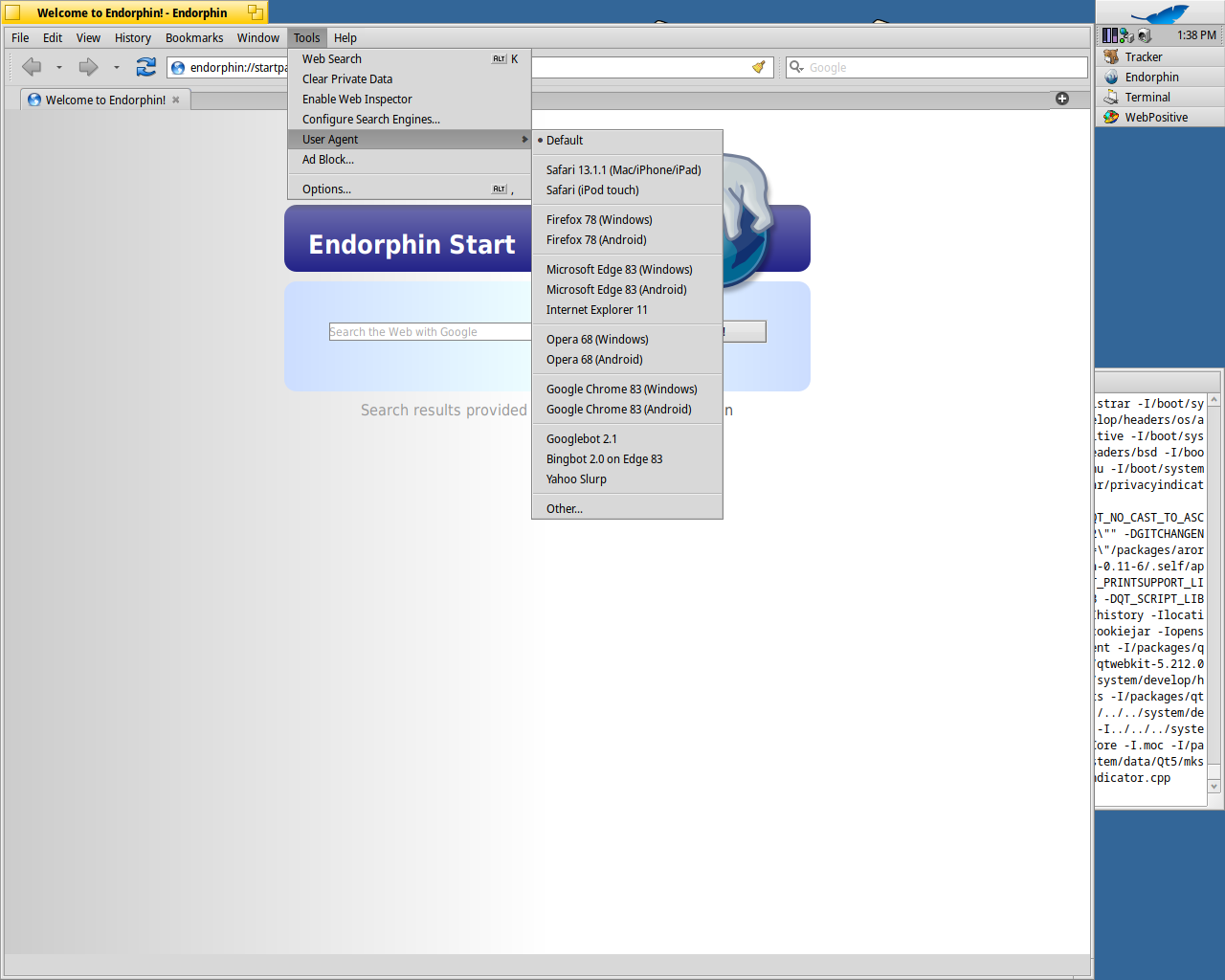The width and height of the screenshot is (1225, 980).
Task: Select Safari (iPod touch) user agent
Action: pyautogui.click(x=627, y=190)
